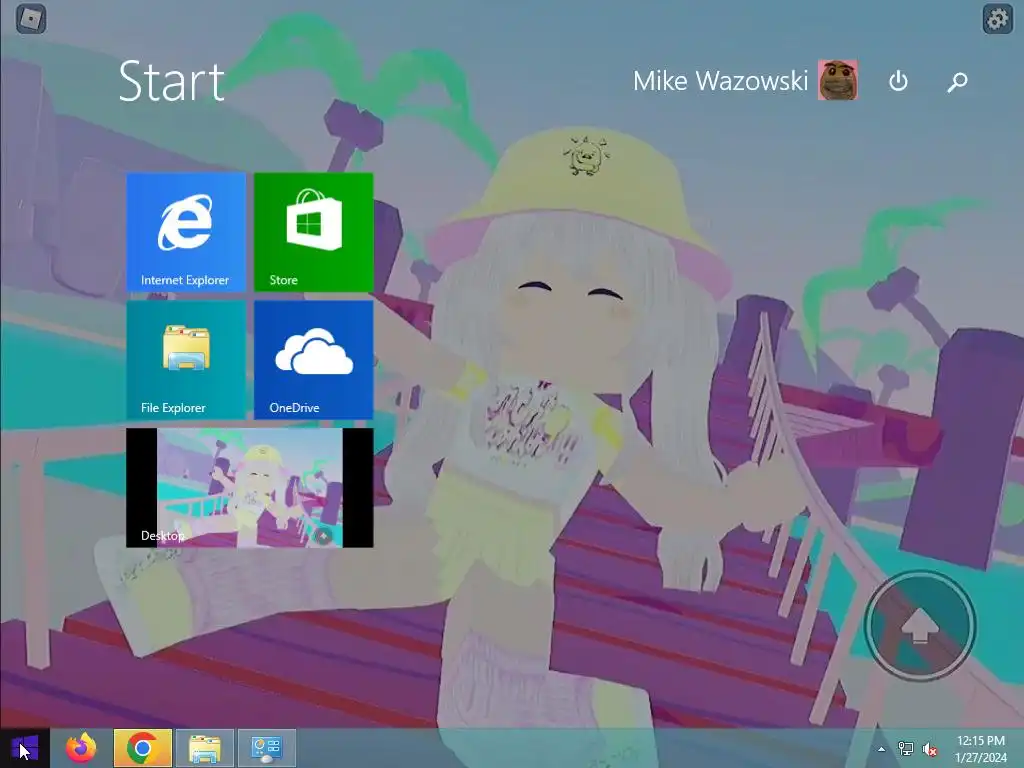Launch Chrome from the taskbar

(x=142, y=748)
